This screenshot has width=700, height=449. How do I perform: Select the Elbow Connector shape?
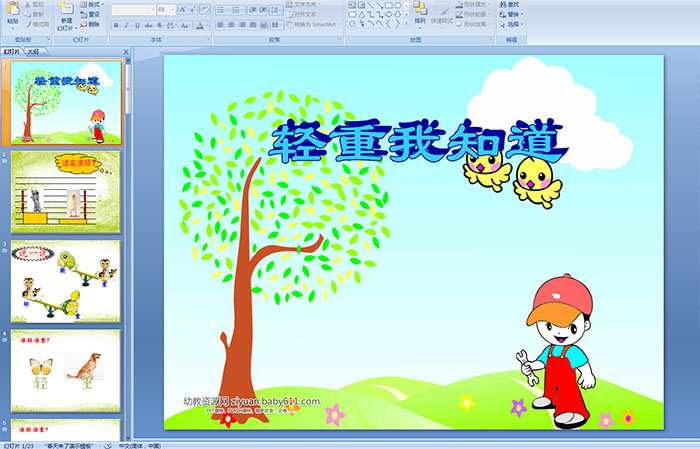370,14
